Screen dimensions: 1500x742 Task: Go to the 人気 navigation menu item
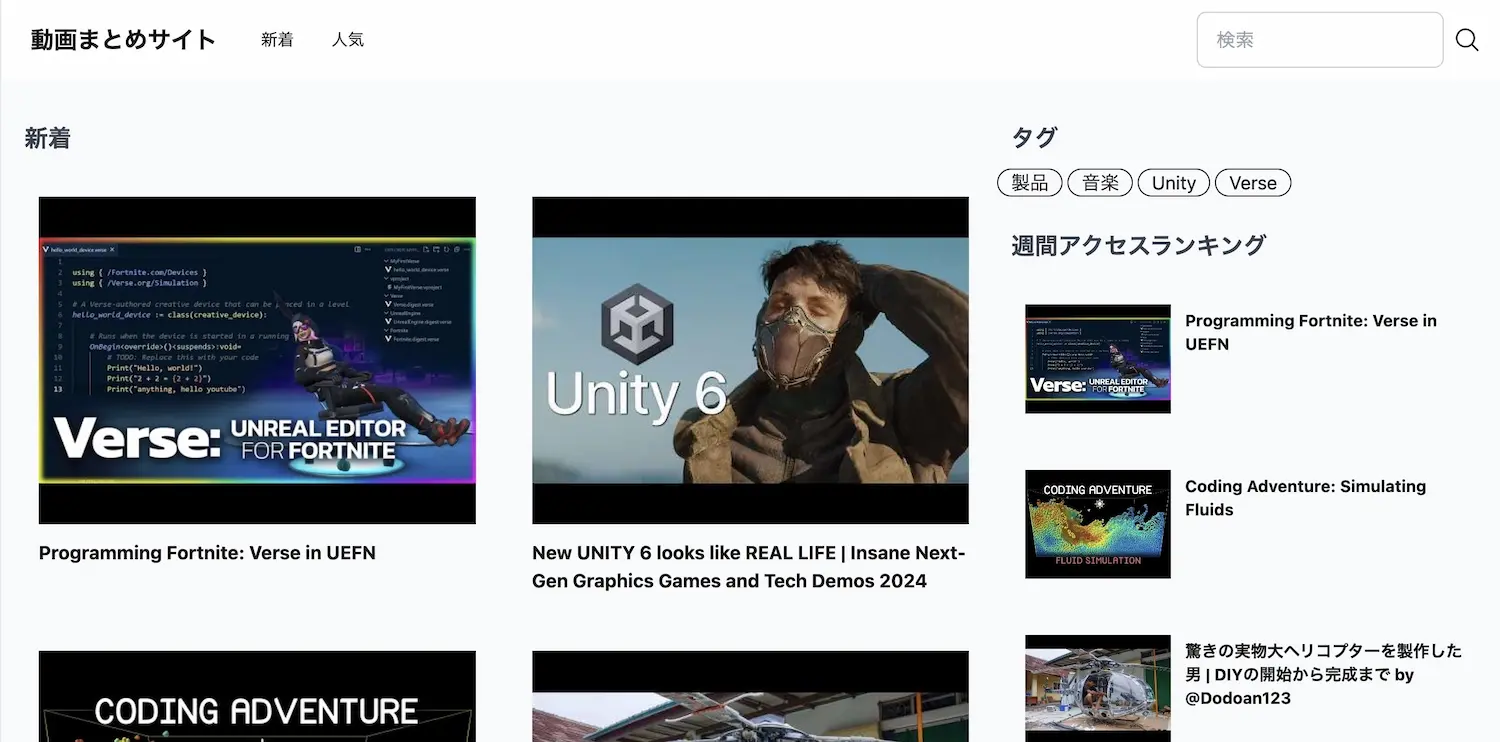(x=348, y=40)
